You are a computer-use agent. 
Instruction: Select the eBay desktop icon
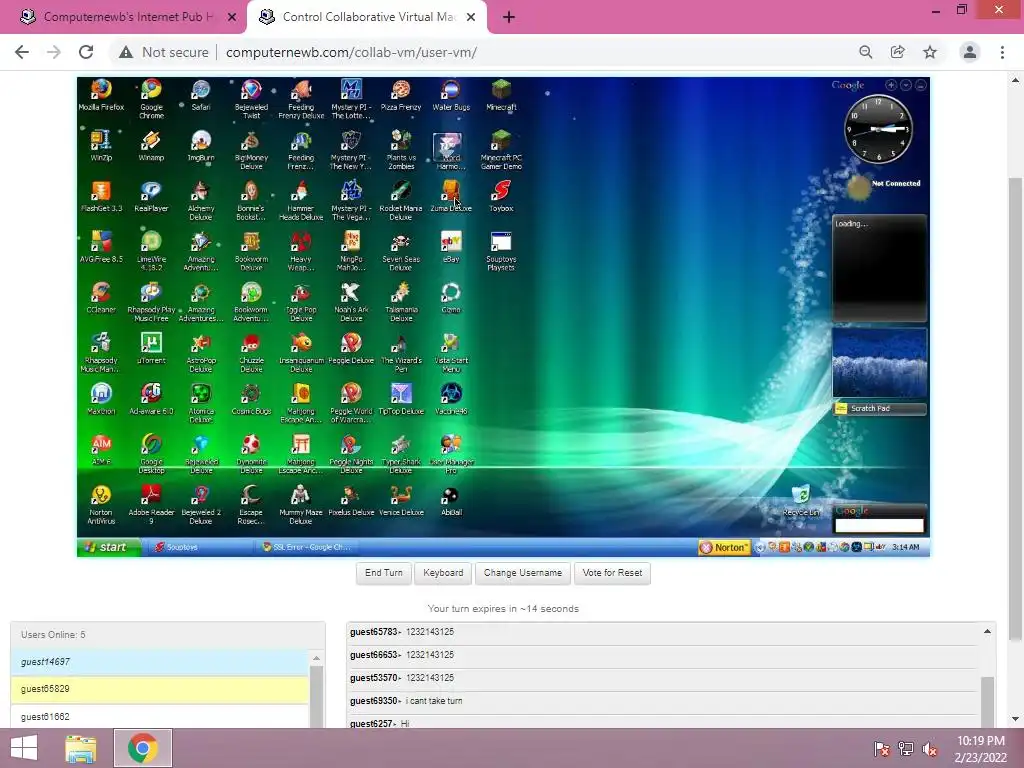(x=451, y=247)
